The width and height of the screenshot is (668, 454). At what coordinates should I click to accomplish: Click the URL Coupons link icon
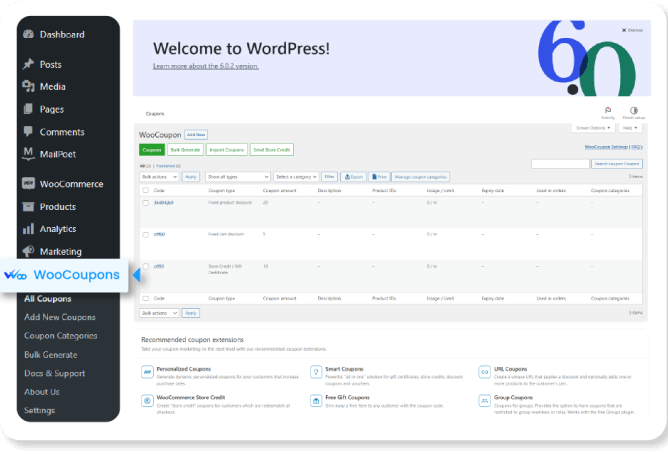tap(485, 372)
